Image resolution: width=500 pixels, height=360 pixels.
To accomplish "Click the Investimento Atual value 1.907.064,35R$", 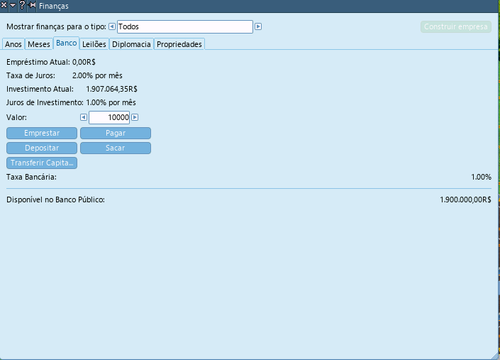I will 112,89.
